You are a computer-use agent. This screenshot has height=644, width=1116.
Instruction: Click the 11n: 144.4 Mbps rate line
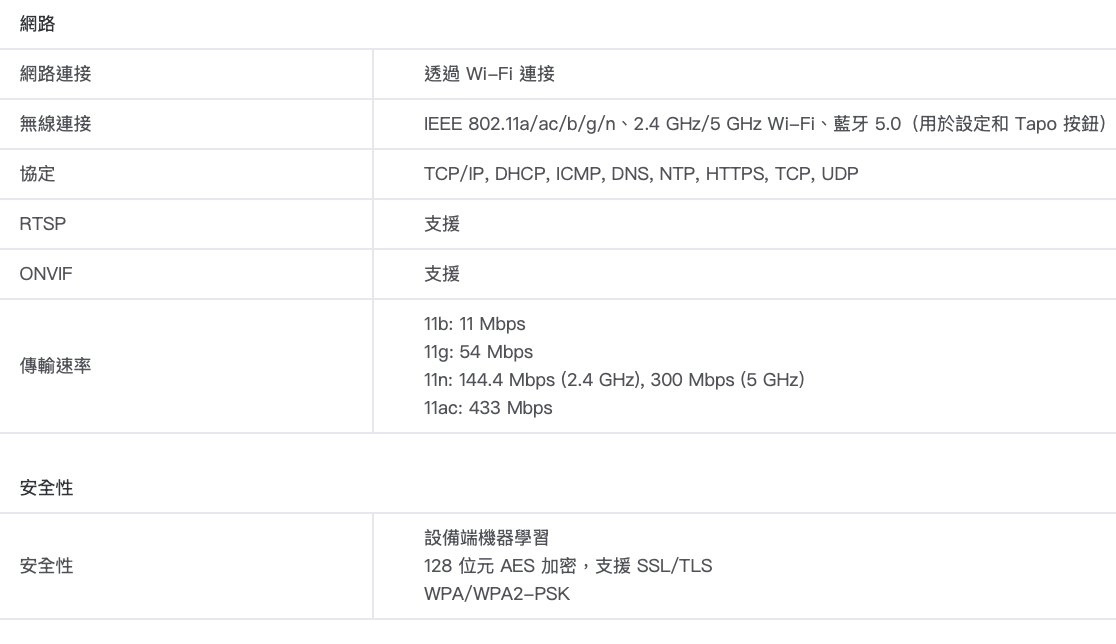point(614,380)
